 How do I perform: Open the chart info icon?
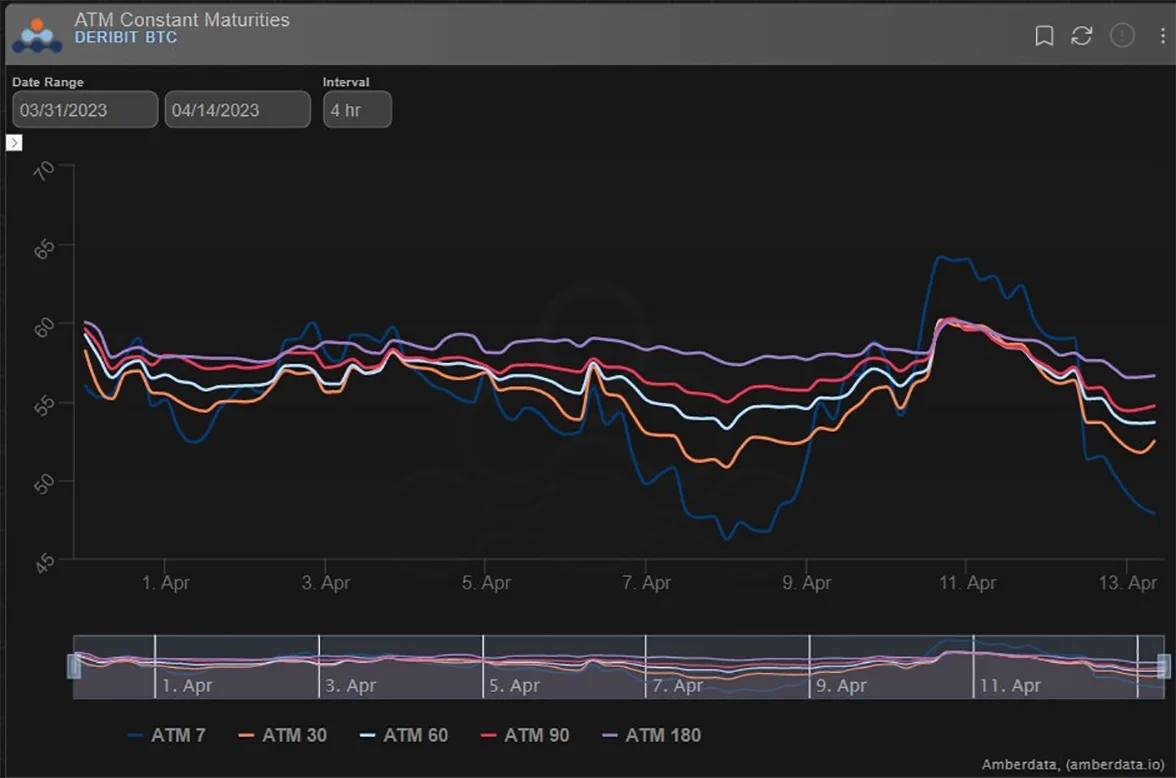pyautogui.click(x=1122, y=35)
